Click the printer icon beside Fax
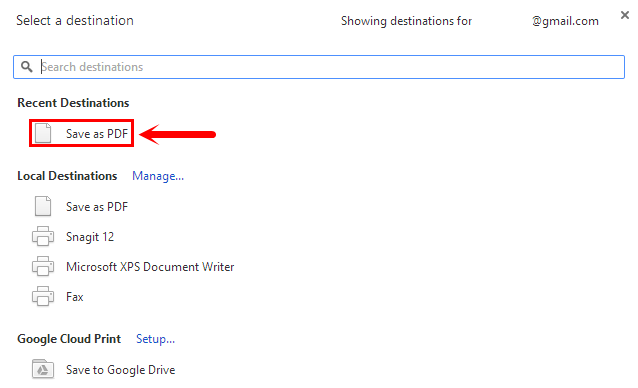The width and height of the screenshot is (638, 388). tap(43, 296)
